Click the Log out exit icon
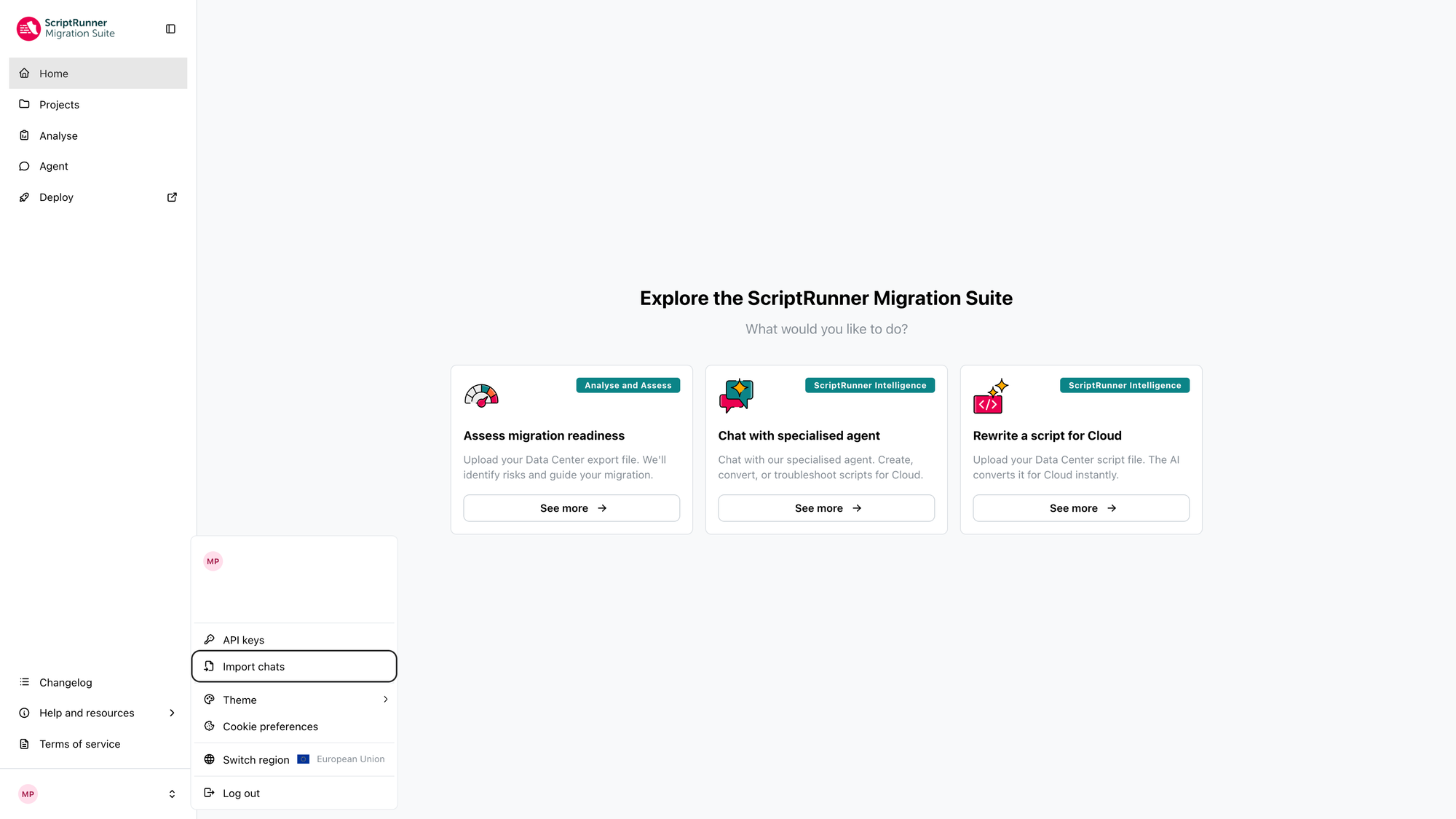 [x=210, y=793]
